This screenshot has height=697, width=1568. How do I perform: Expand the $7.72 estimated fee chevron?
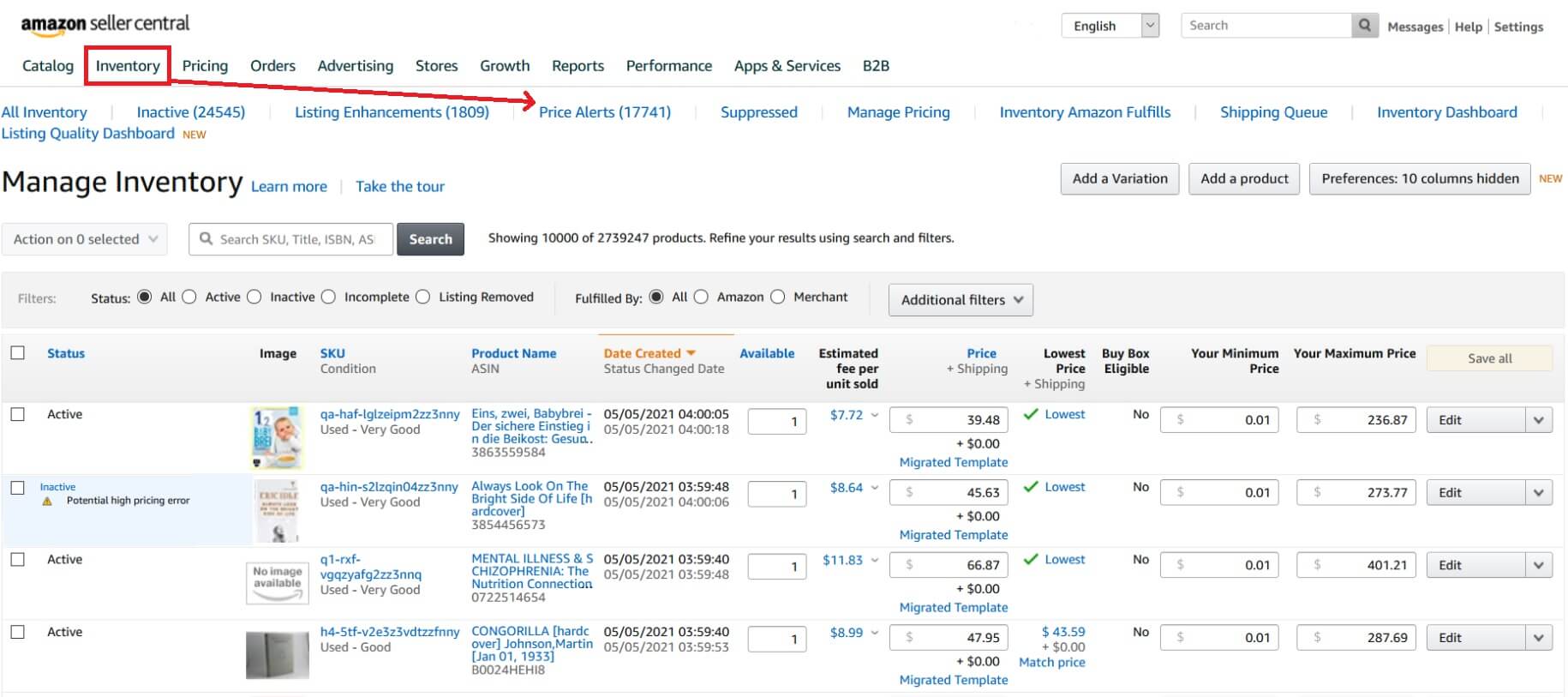pos(875,415)
